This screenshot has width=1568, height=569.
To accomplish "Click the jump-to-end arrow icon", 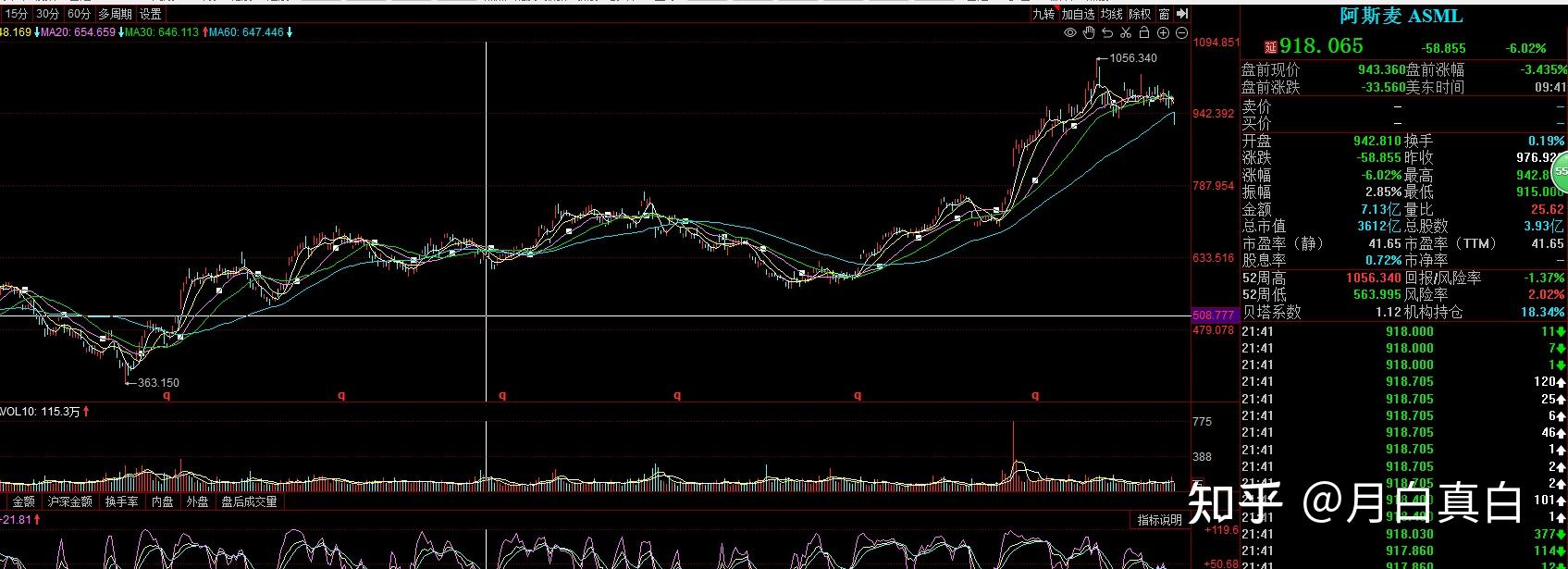I will coord(1182,13).
